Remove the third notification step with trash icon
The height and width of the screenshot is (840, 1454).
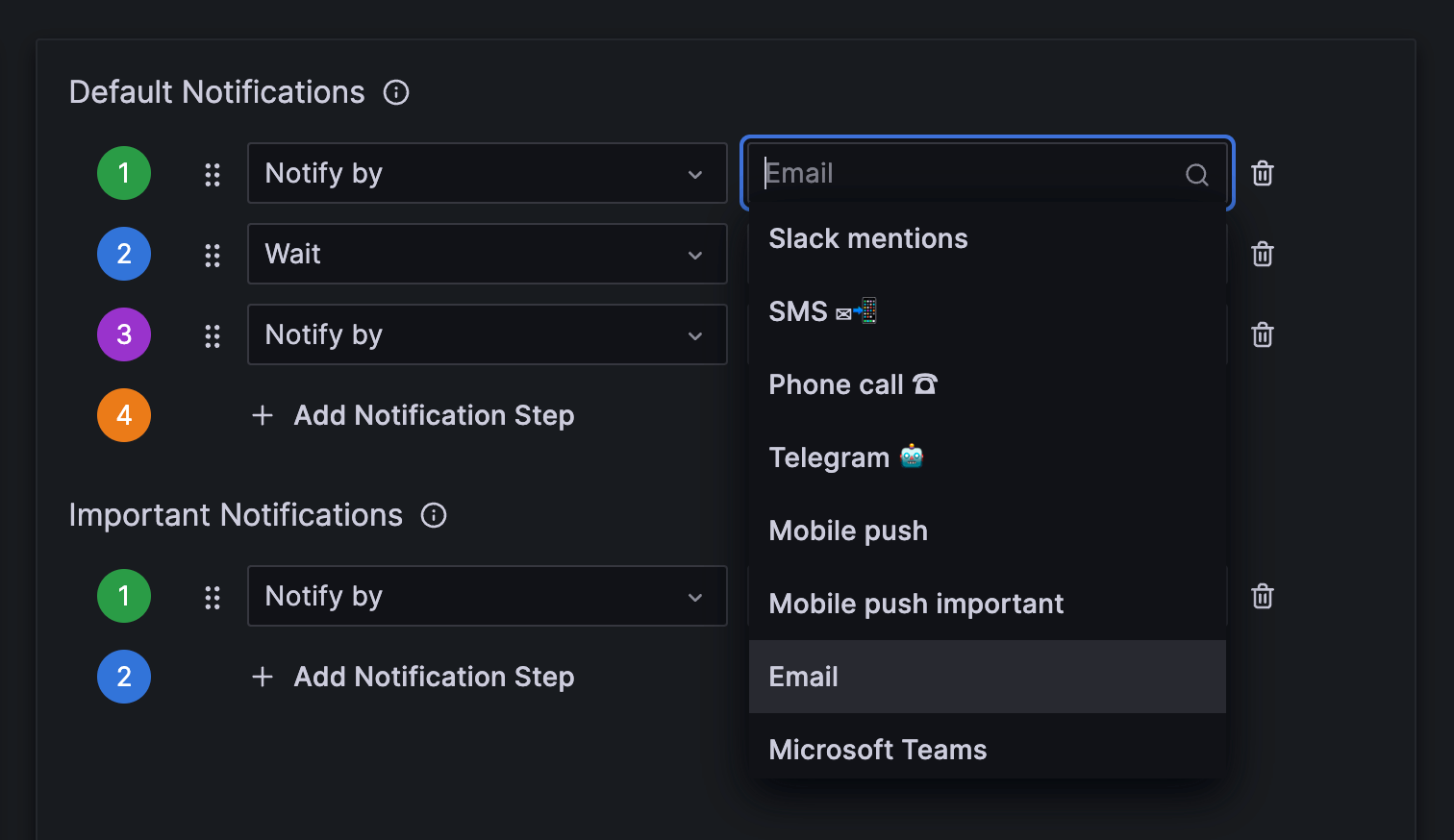pos(1262,334)
